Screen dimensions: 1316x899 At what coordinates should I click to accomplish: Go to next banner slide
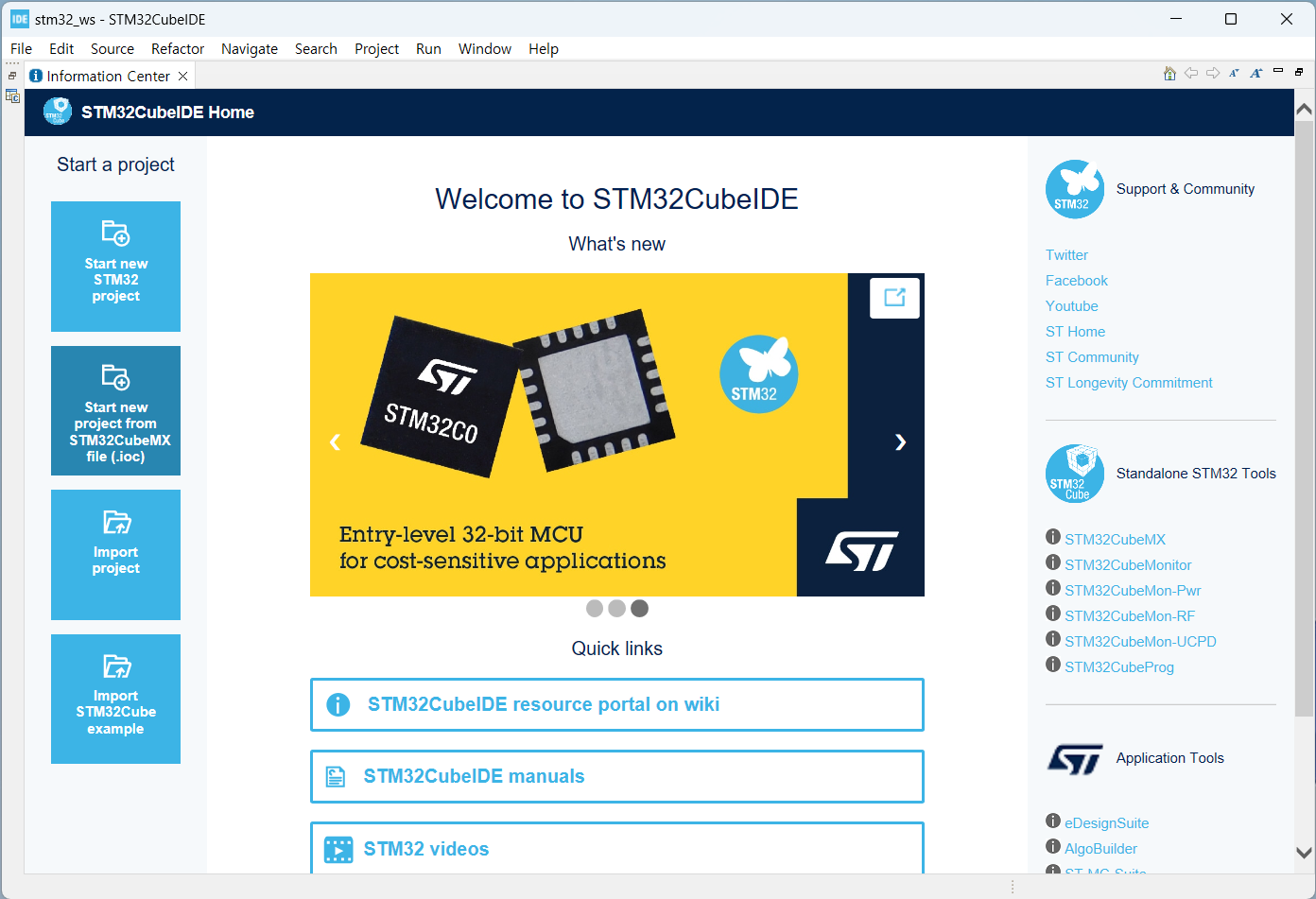coord(900,441)
